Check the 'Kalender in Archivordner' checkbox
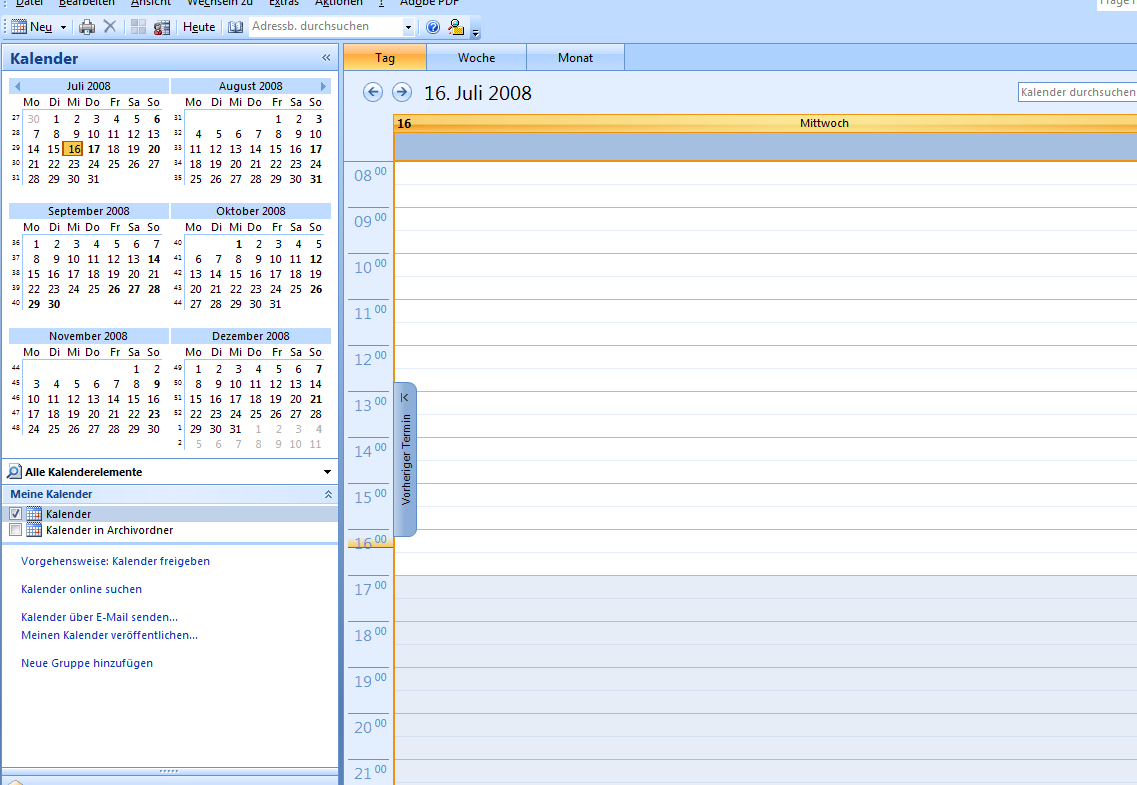Screen dimensions: 1137x785 (15, 530)
